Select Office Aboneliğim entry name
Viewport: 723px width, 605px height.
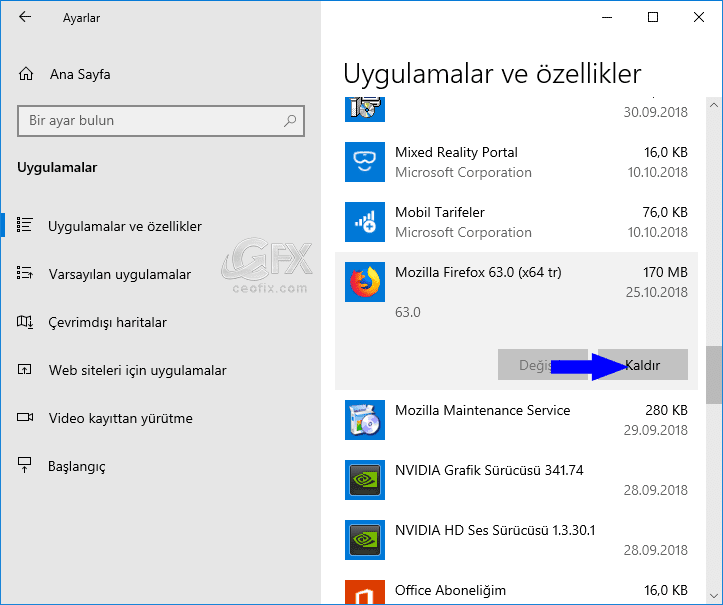pyautogui.click(x=450, y=590)
